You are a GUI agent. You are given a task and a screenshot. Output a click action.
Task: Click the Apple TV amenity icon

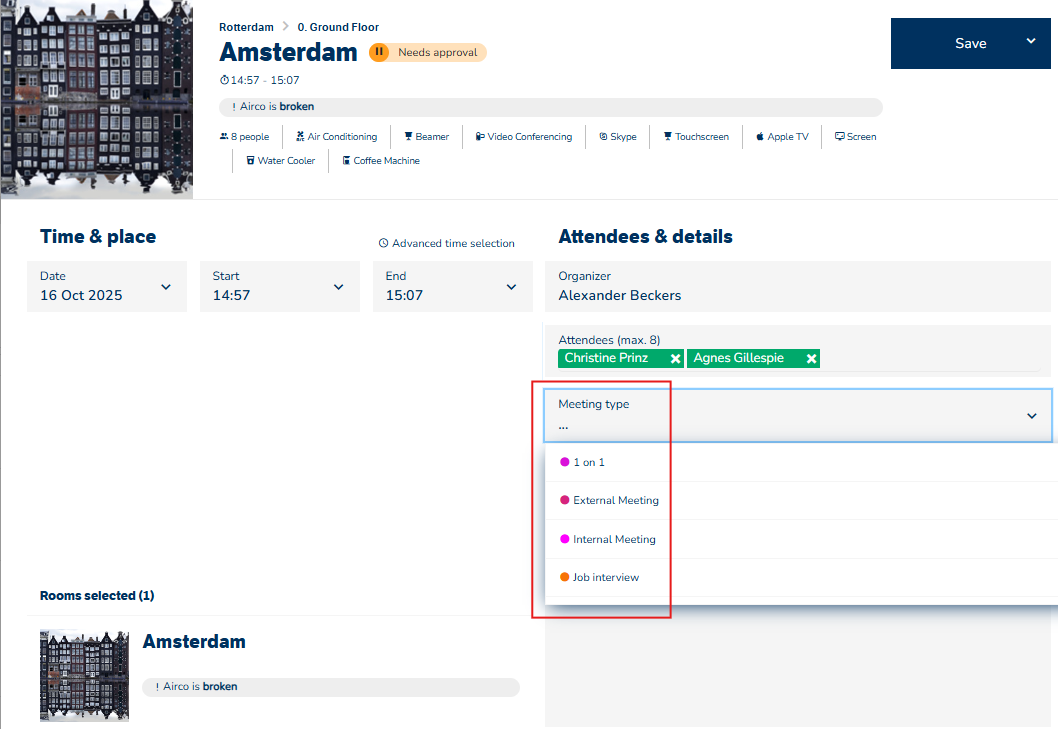point(760,137)
